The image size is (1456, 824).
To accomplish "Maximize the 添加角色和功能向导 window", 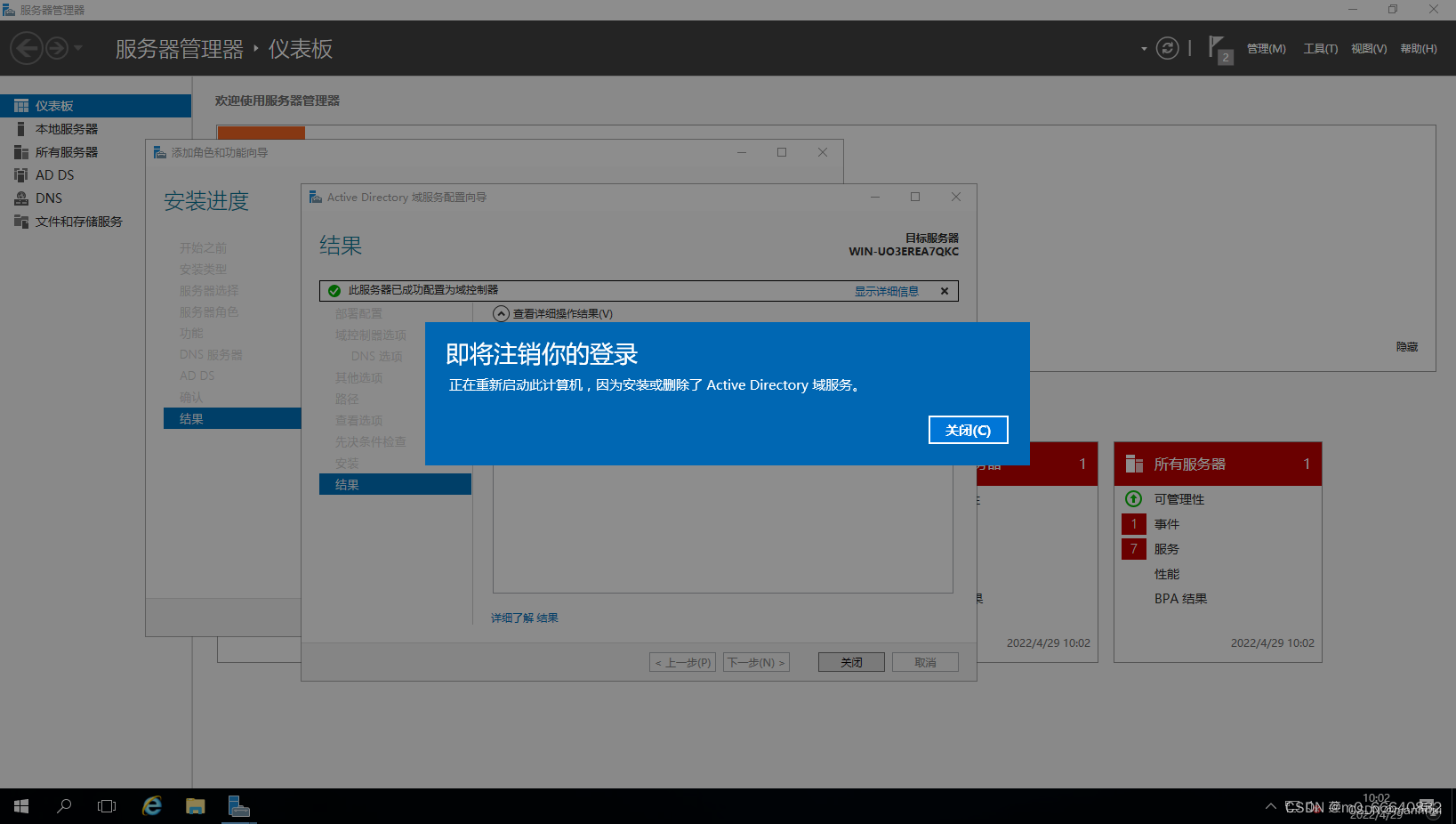I will pyautogui.click(x=782, y=152).
